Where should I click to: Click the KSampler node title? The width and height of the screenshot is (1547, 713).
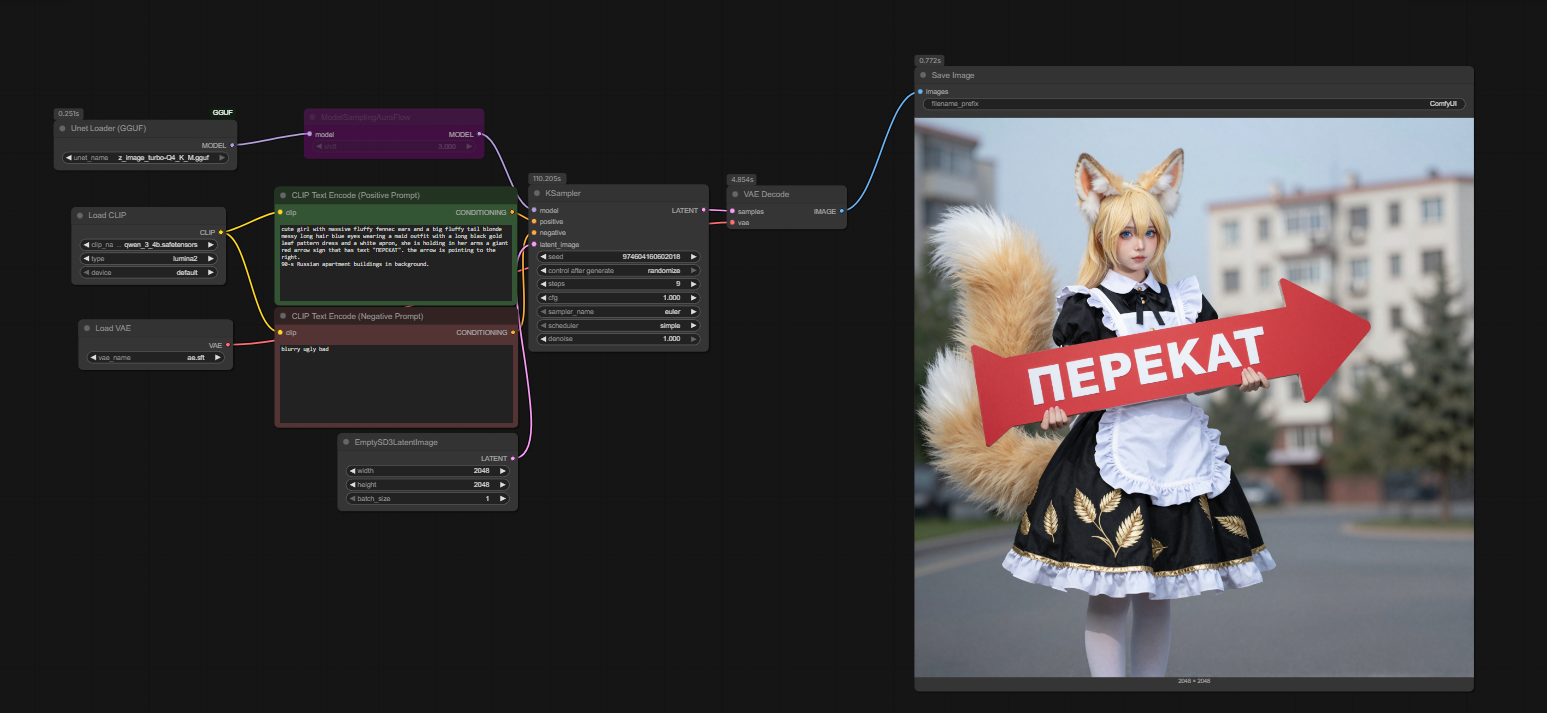pos(563,193)
